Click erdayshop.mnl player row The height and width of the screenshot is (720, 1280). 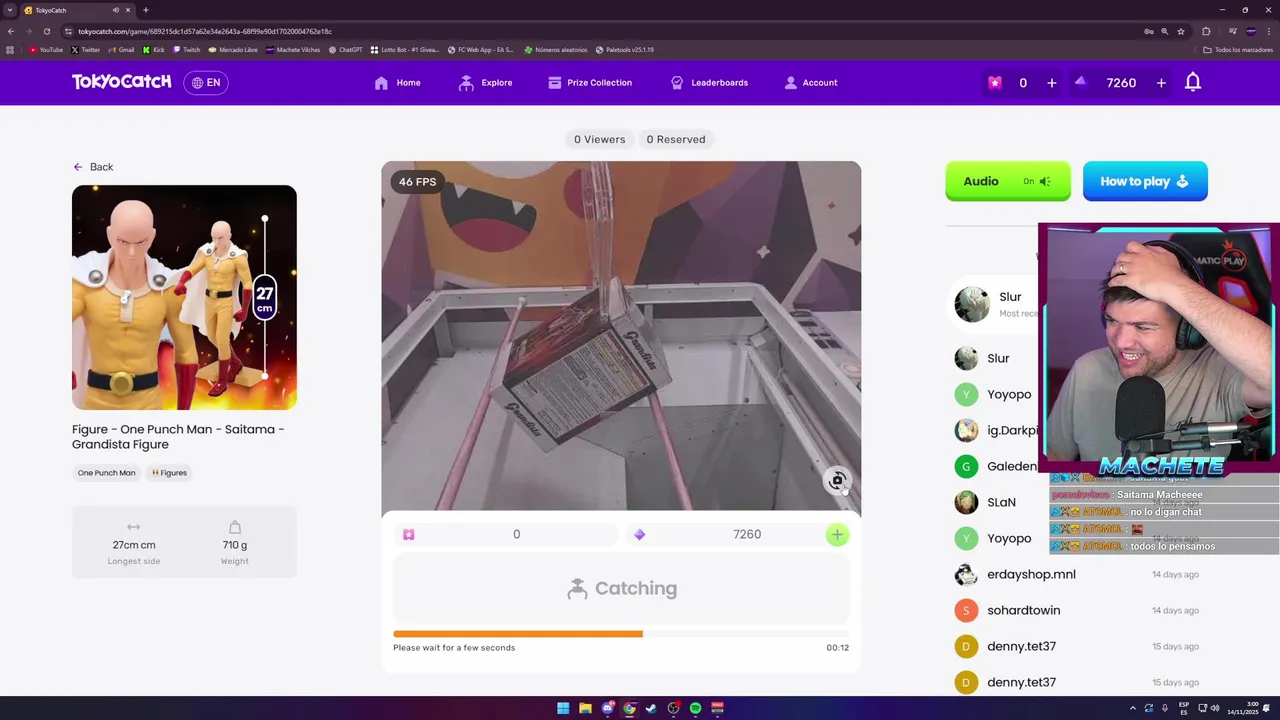click(1077, 574)
